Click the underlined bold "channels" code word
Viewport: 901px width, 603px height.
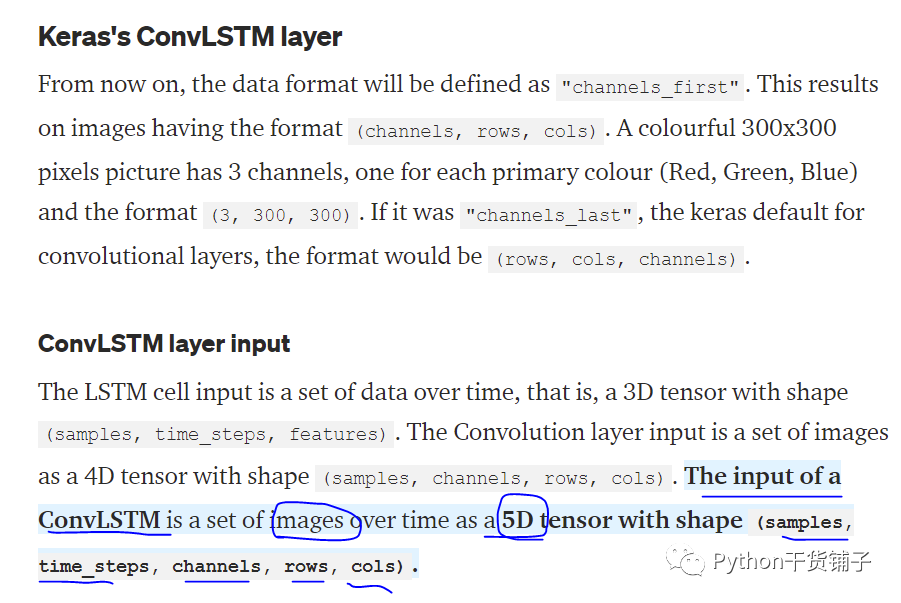(216, 566)
